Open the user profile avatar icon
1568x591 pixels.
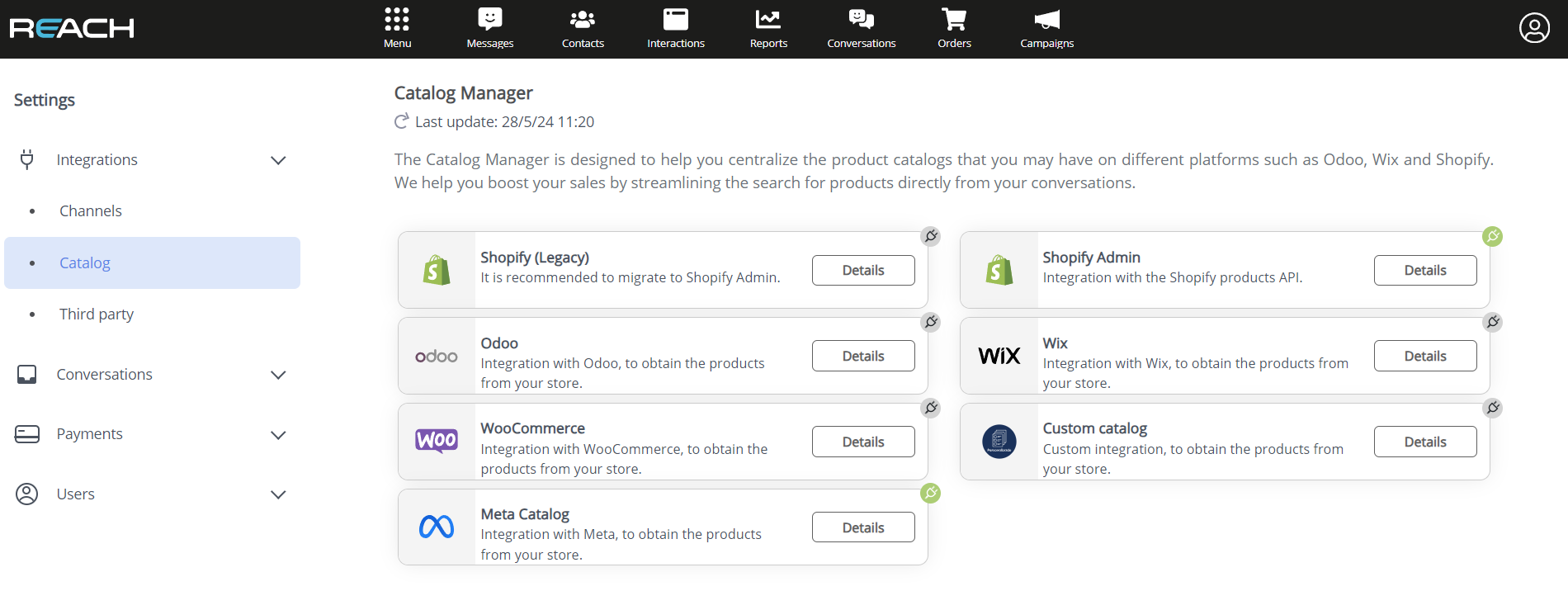pos(1534,28)
